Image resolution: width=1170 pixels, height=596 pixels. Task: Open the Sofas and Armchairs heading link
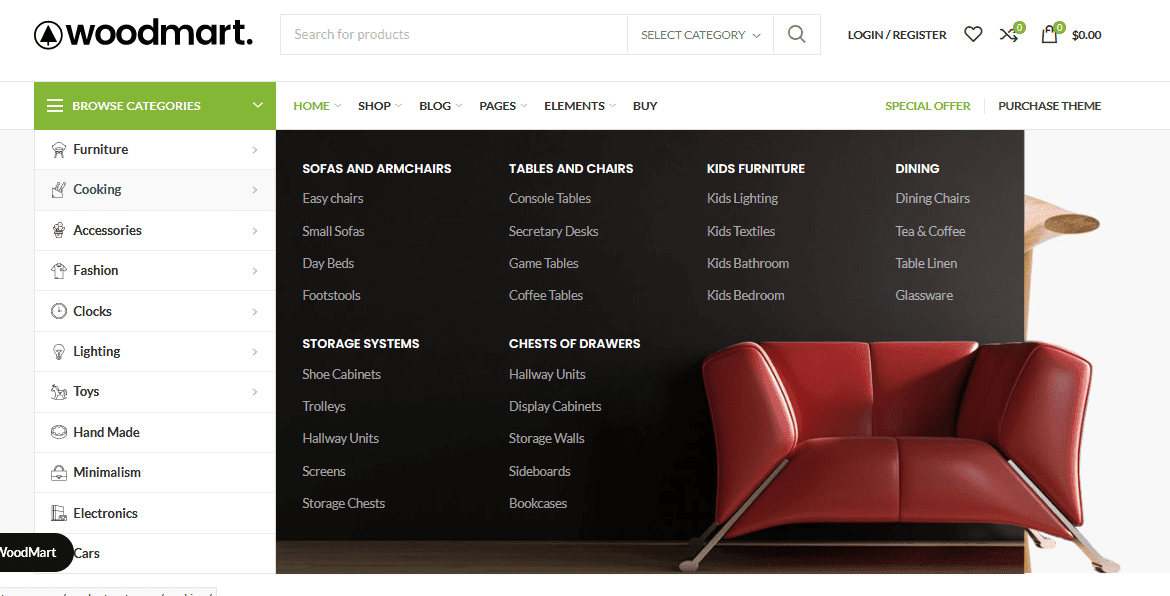click(x=377, y=169)
